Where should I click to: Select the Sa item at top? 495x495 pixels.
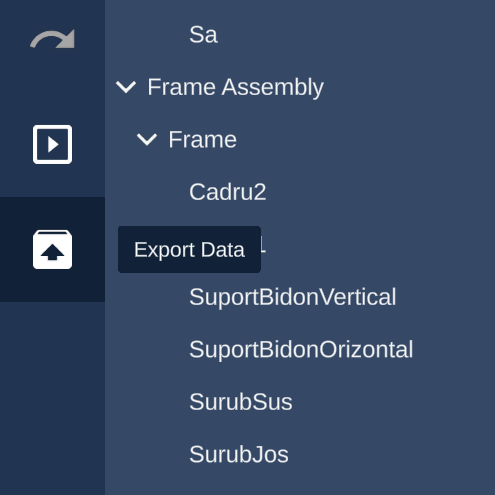pyautogui.click(x=203, y=34)
